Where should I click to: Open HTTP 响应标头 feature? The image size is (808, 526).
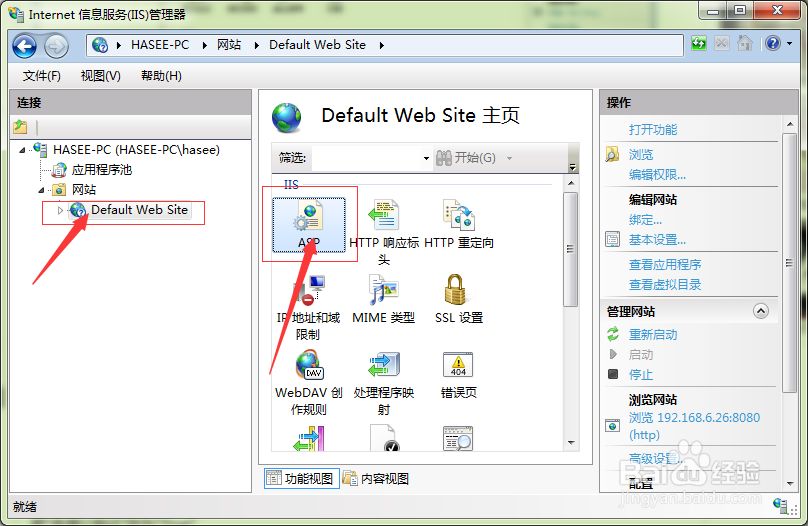pyautogui.click(x=384, y=232)
